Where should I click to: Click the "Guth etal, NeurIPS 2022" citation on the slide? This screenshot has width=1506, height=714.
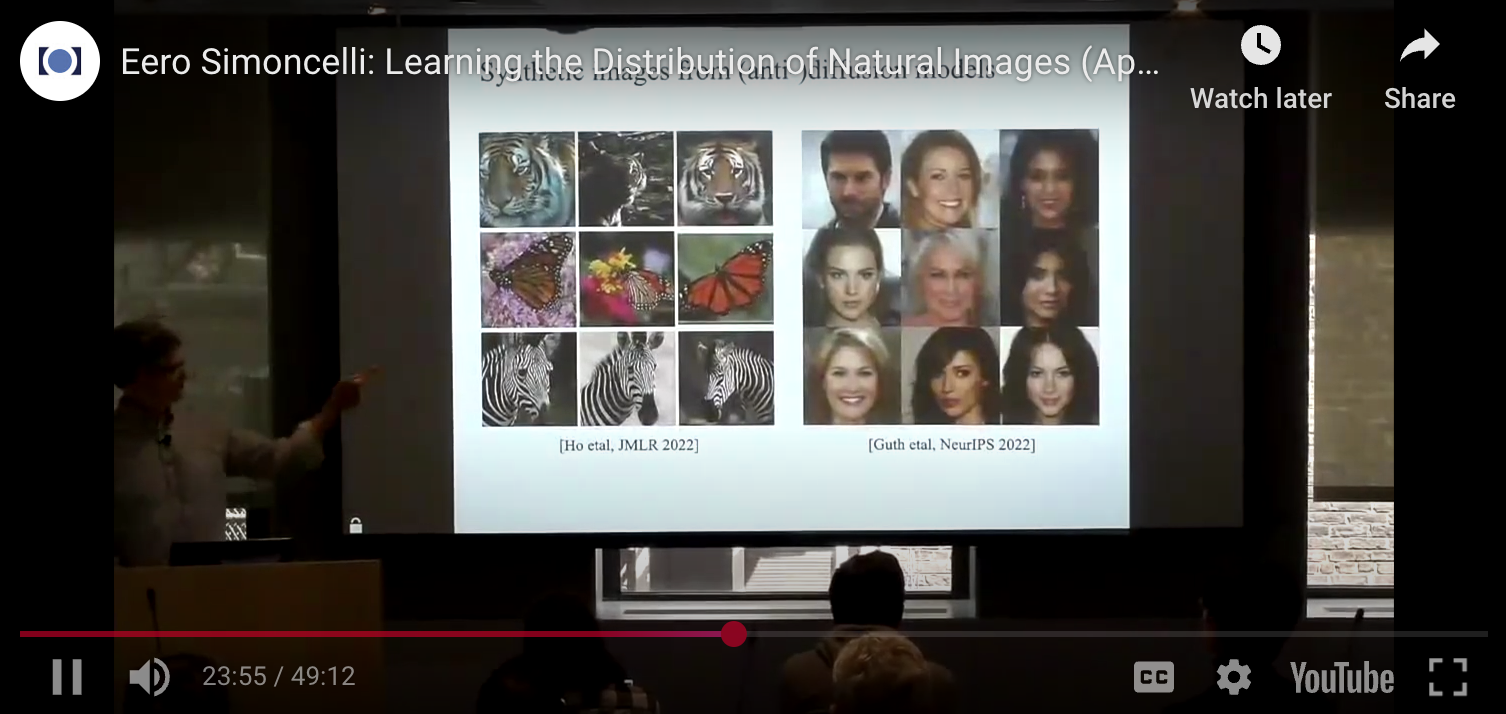pyautogui.click(x=951, y=445)
